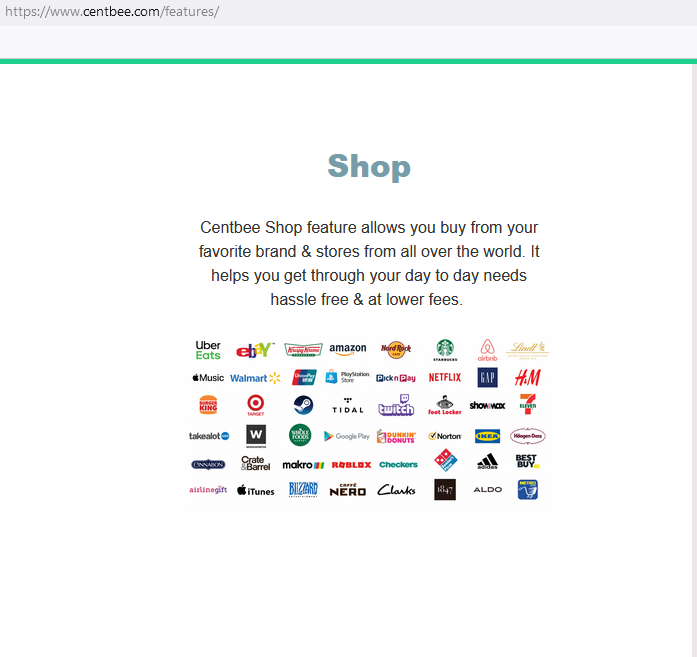Image resolution: width=697 pixels, height=657 pixels.
Task: Pick the Lindt logo
Action: (x=528, y=350)
